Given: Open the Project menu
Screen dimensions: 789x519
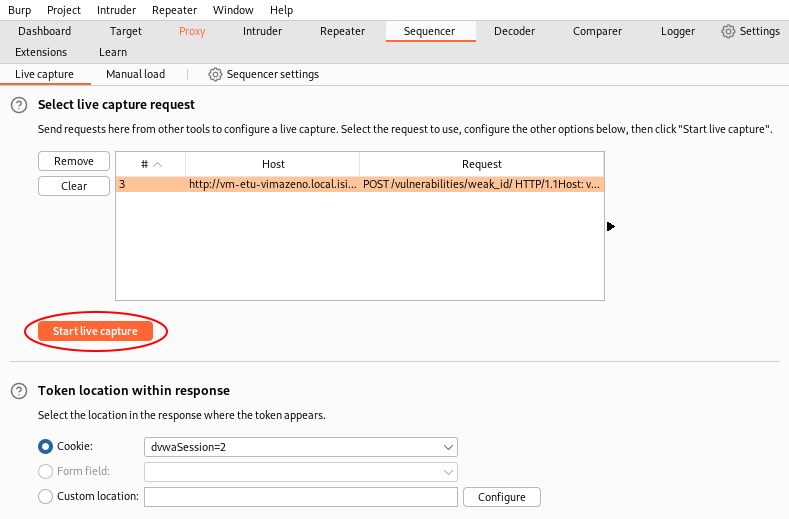Looking at the screenshot, I should (64, 10).
